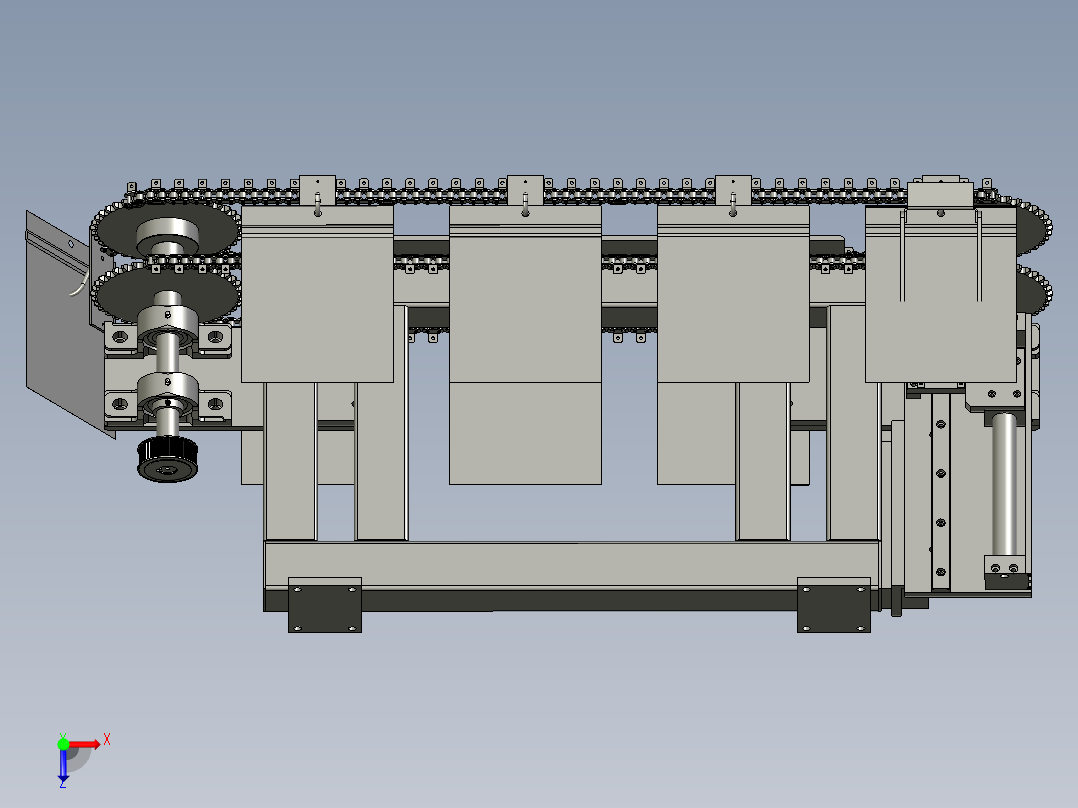Click the green Y axis dot on triad
The width and height of the screenshot is (1078, 808).
click(63, 744)
